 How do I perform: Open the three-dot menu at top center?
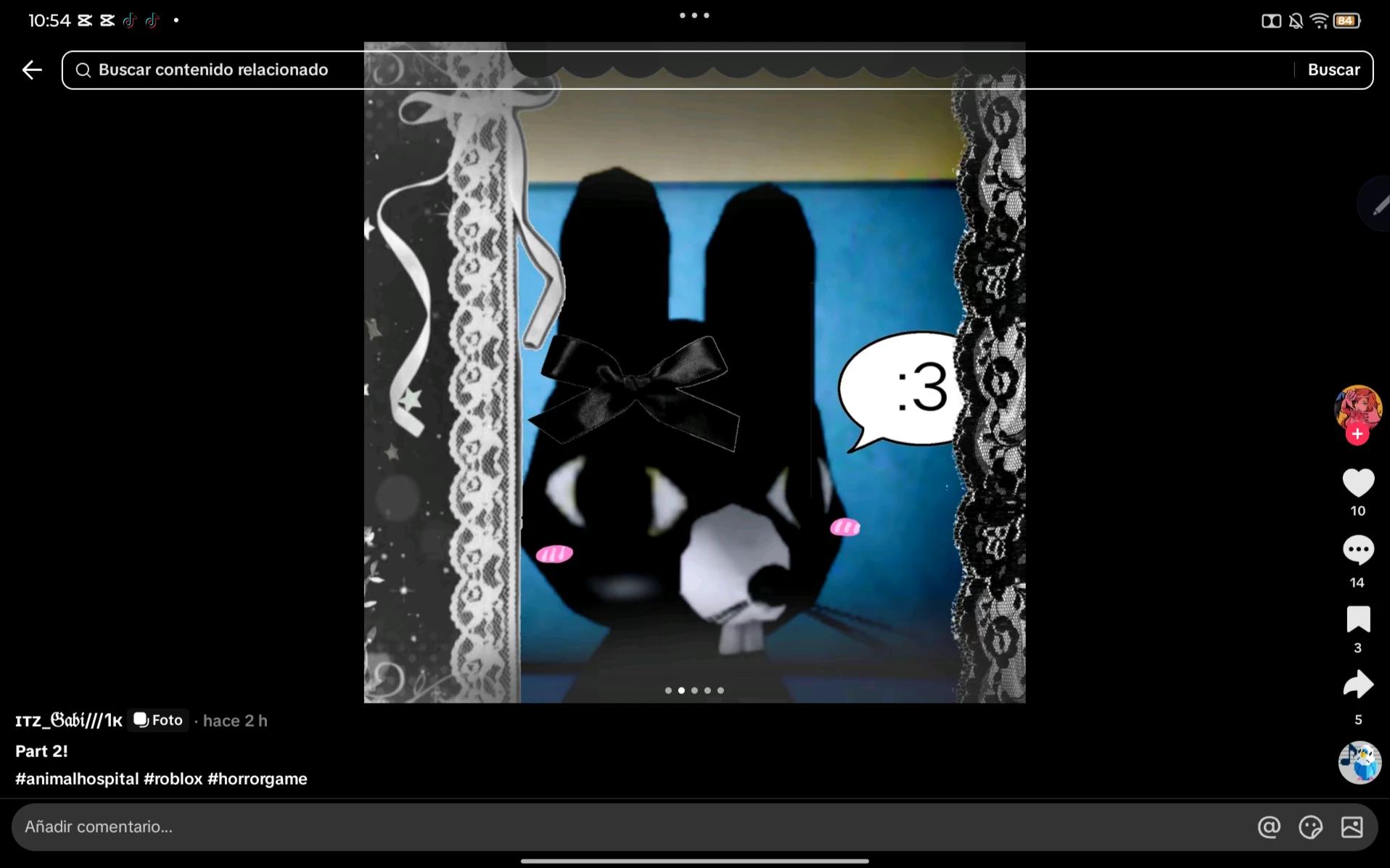point(694,15)
